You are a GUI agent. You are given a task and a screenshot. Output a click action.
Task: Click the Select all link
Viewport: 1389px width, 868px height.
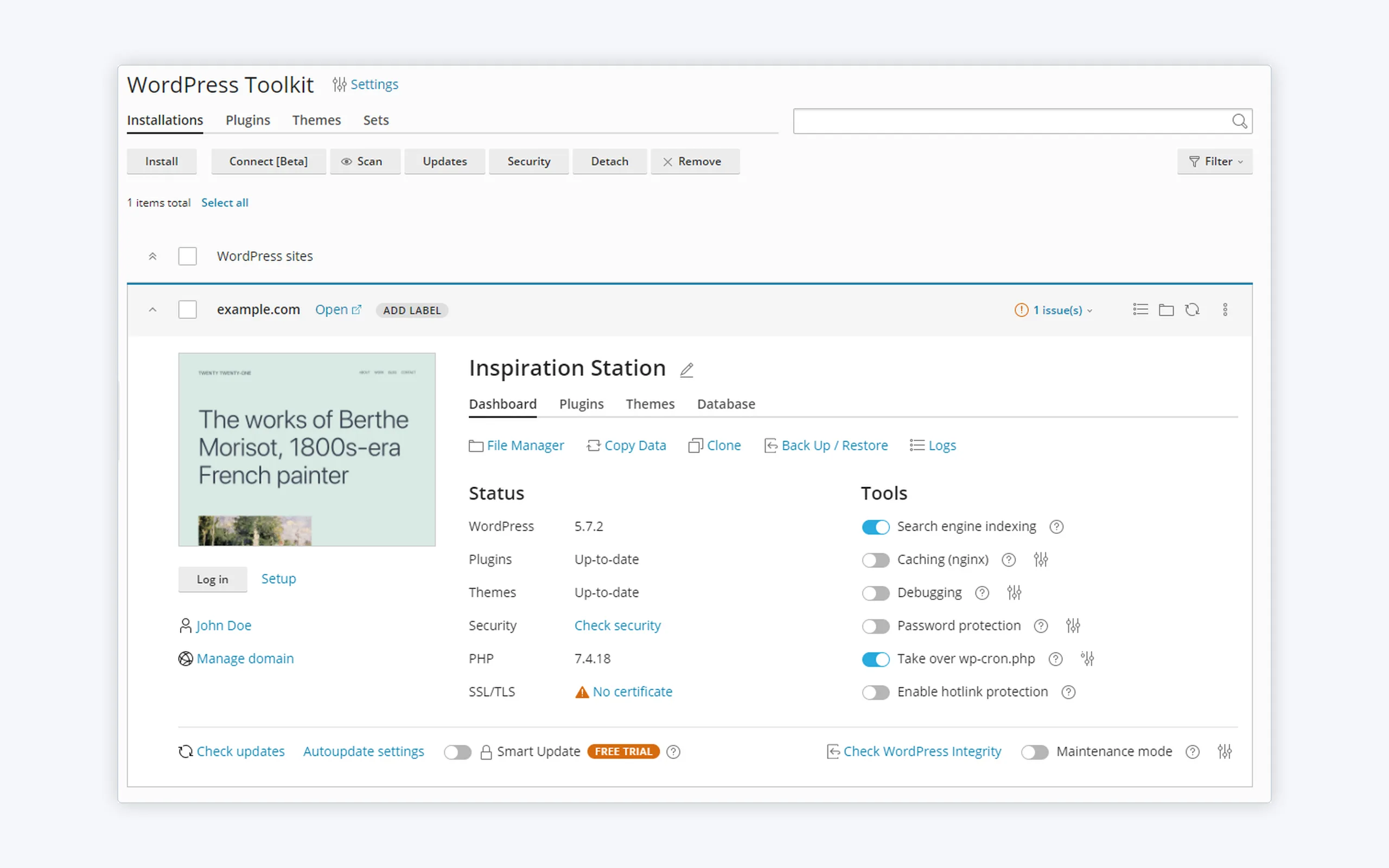(225, 203)
